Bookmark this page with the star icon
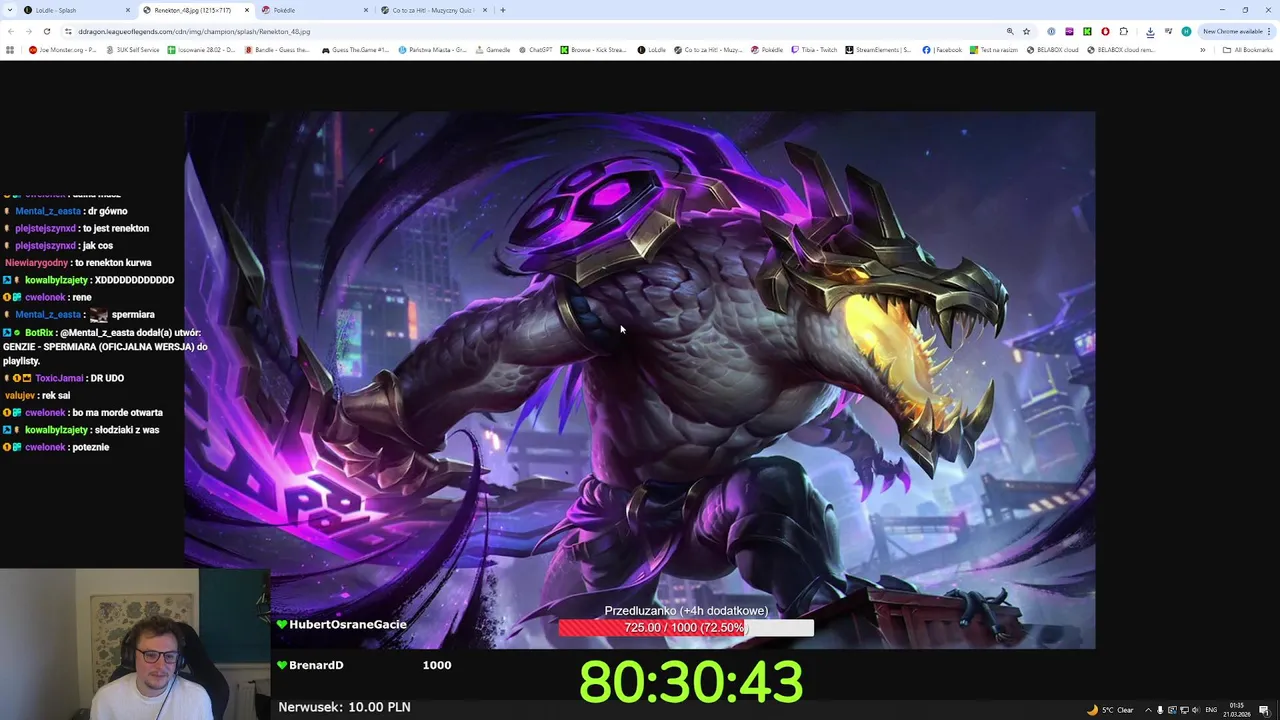Viewport: 1280px width, 720px height. click(x=1026, y=31)
